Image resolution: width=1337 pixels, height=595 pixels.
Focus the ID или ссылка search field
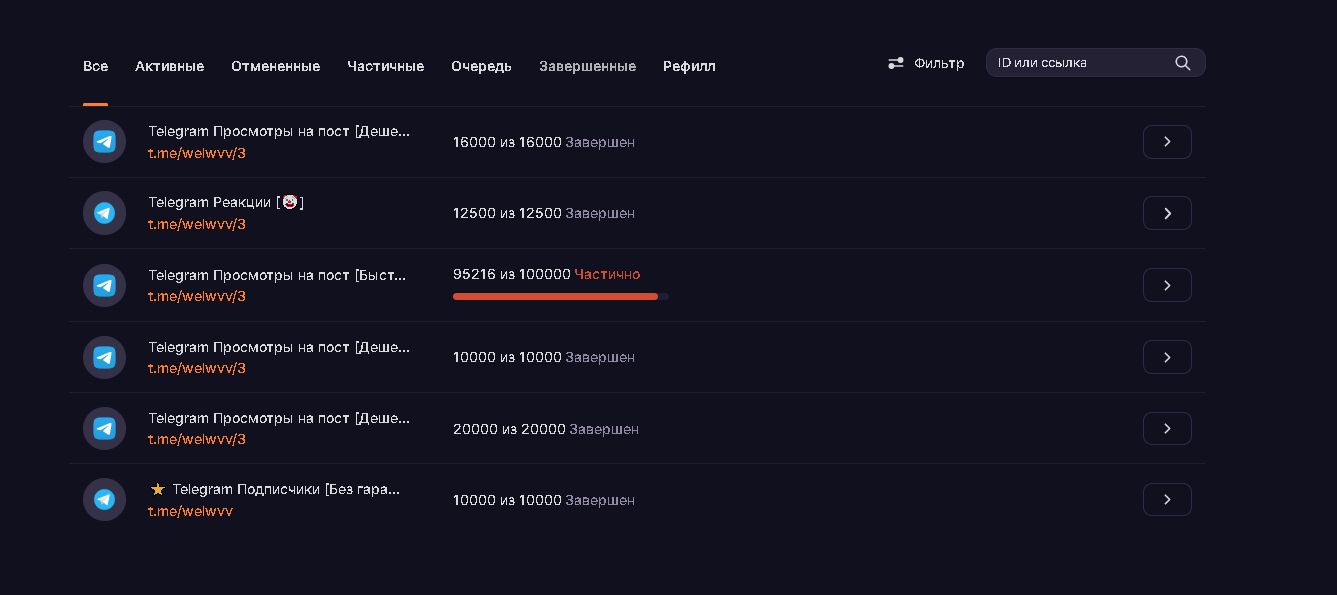(1095, 63)
